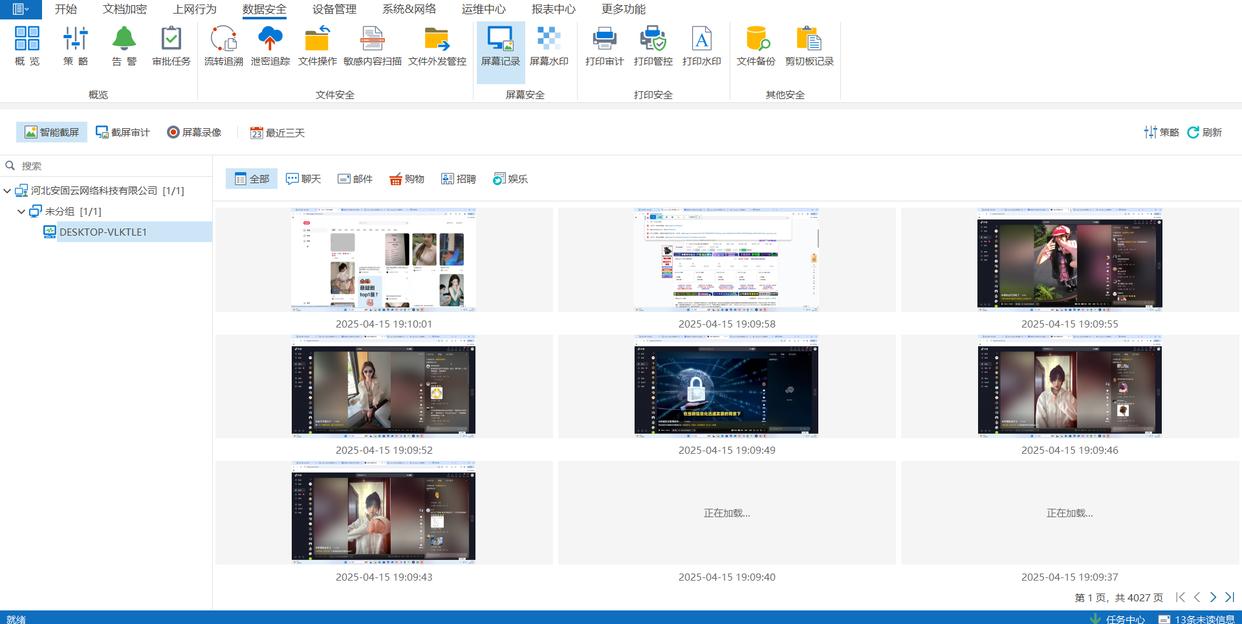
Task: Click the 刷新 button
Action: coord(1204,132)
